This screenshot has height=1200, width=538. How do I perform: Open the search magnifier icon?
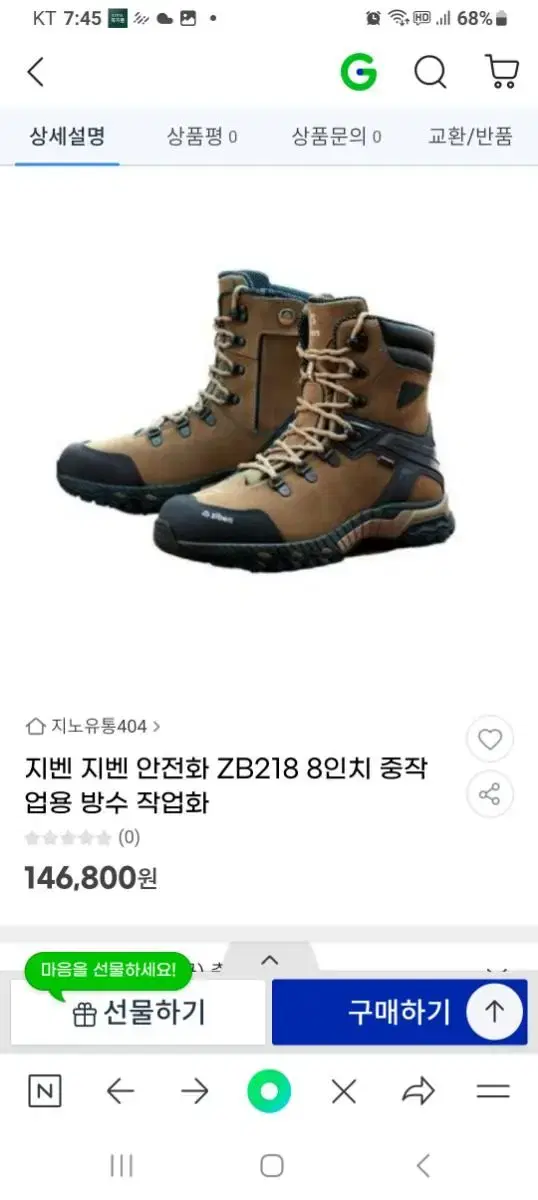pos(430,72)
